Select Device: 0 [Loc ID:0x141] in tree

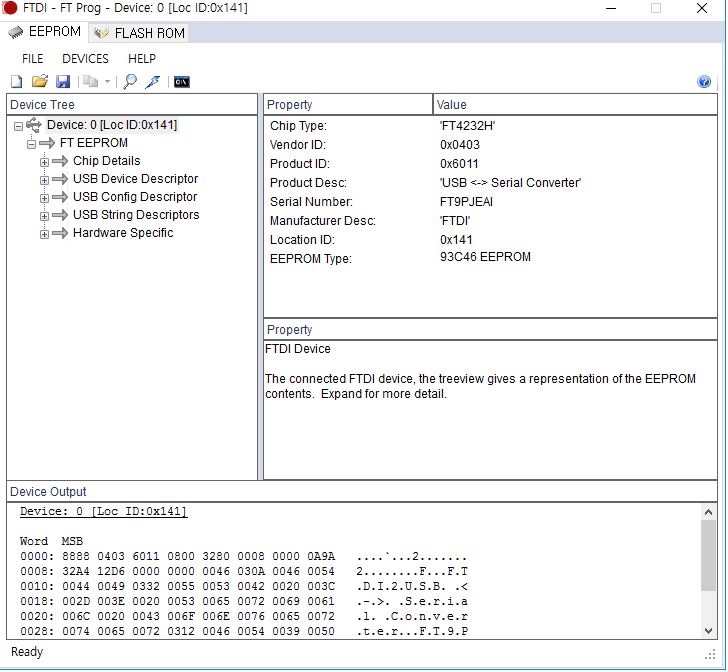[x=112, y=125]
